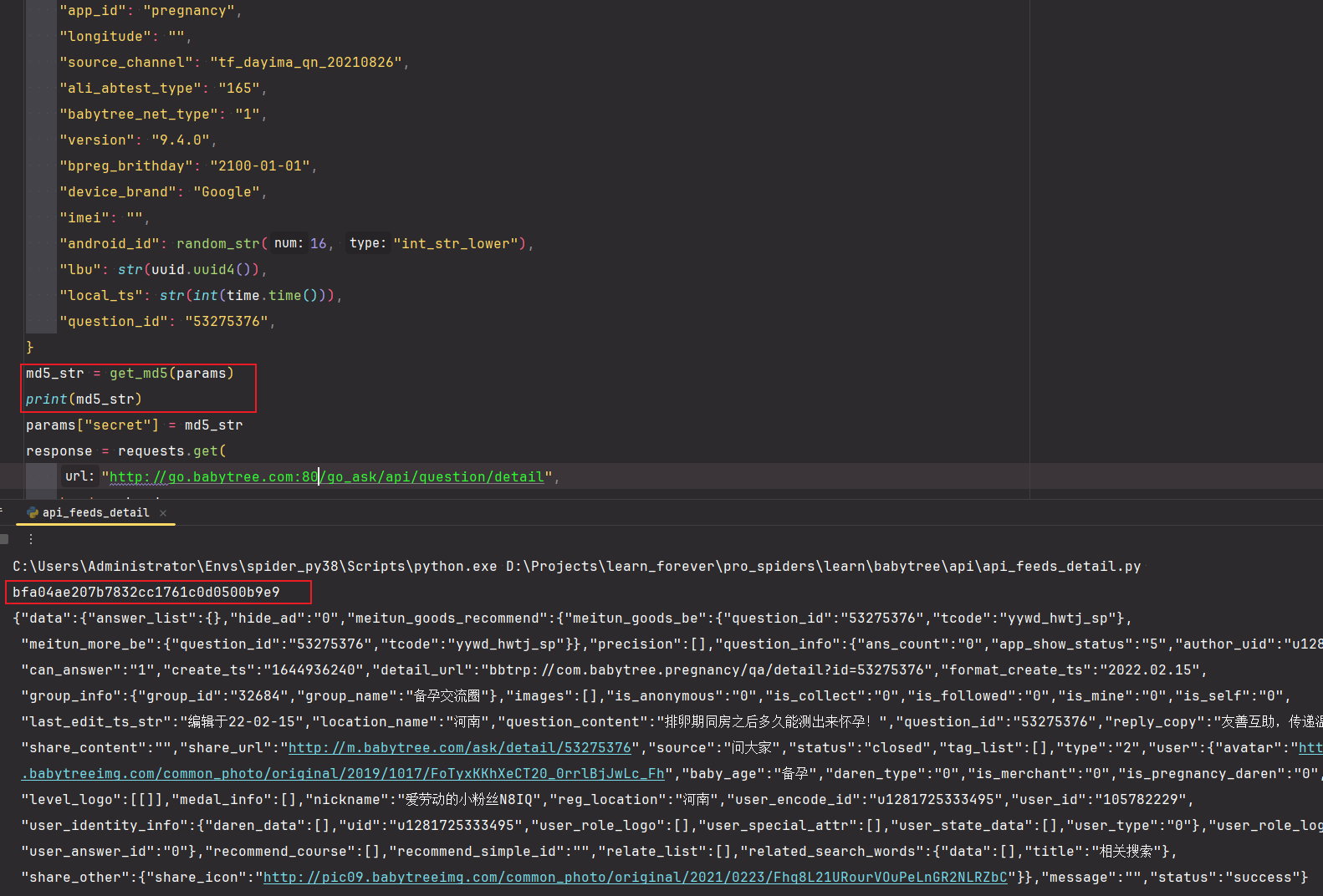Viewport: 1323px width, 896px height.
Task: Click the params["secret"] = md5_str line
Action: 135,425
